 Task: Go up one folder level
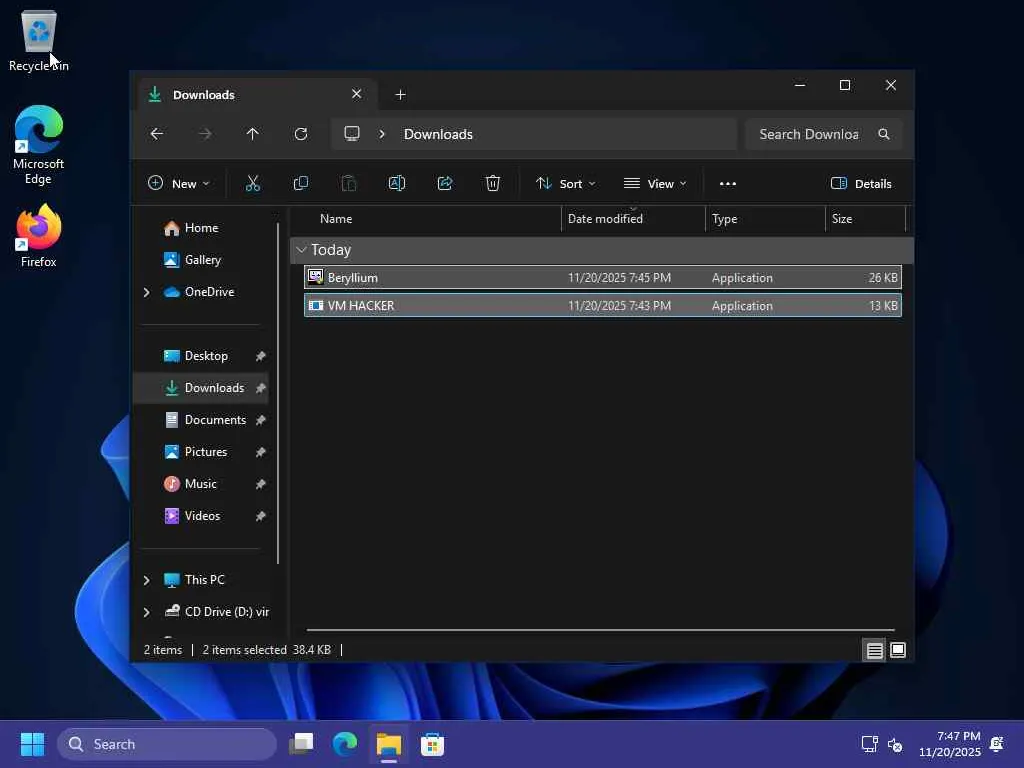252,134
